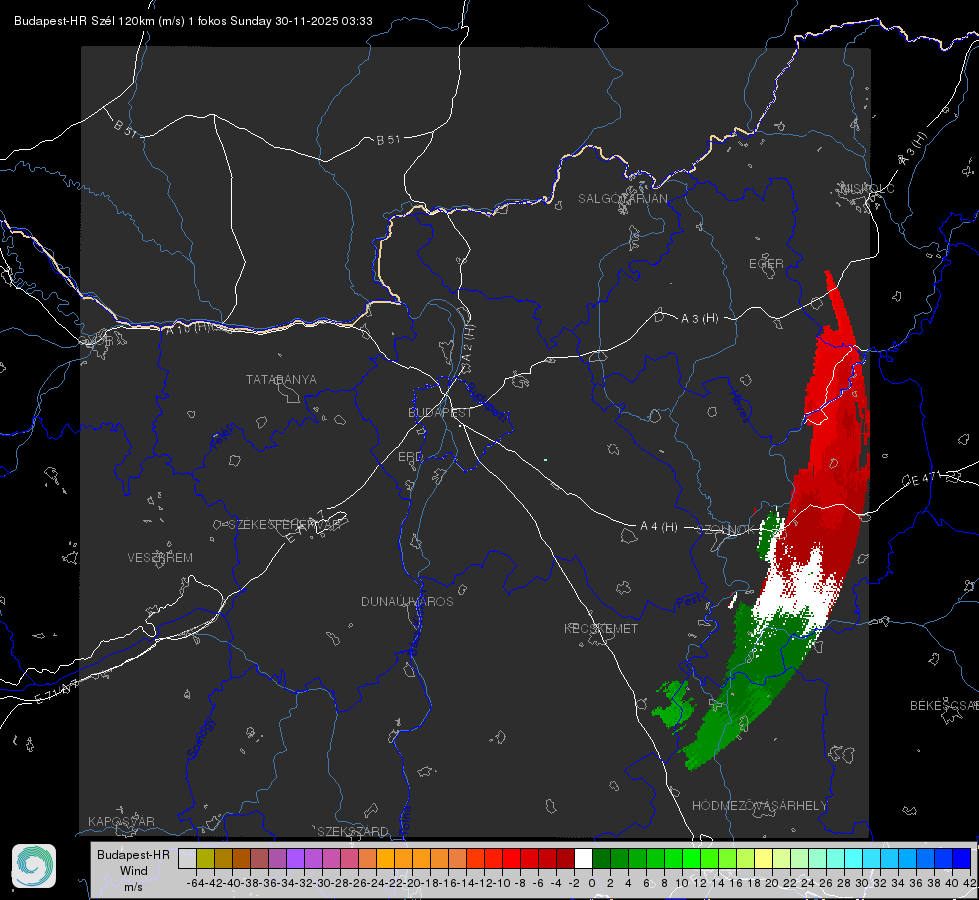
Task: Click the BUDAPEST city label
Action: click(x=440, y=413)
